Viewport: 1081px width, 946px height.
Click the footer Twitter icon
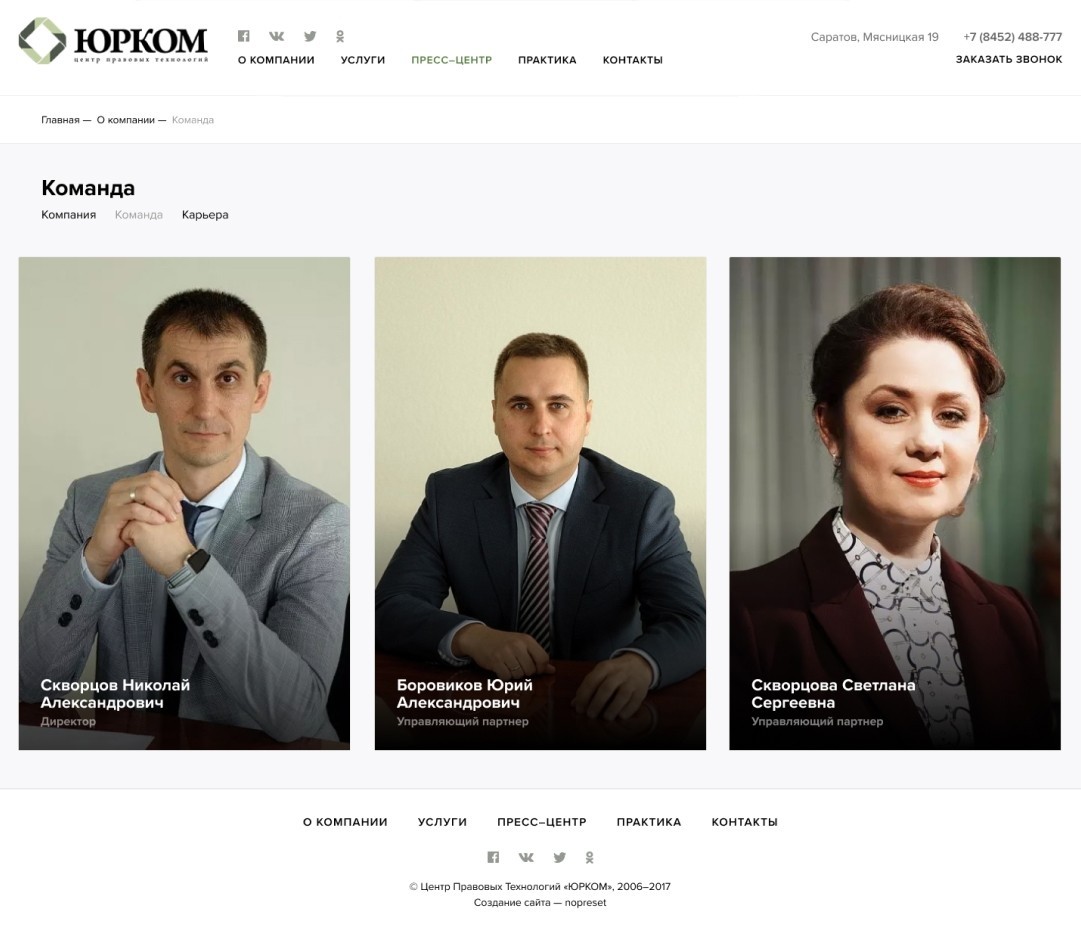click(x=560, y=857)
